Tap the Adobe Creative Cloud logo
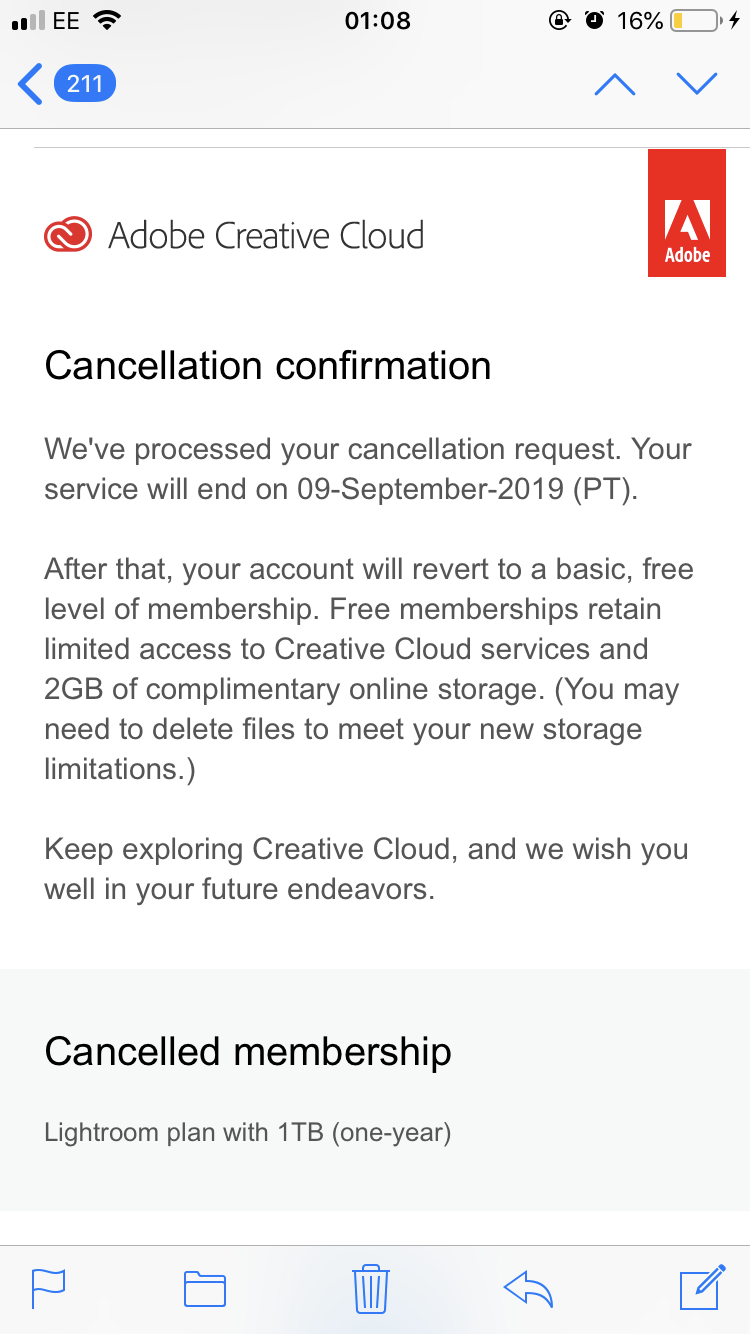This screenshot has width=750, height=1334. [x=67, y=235]
